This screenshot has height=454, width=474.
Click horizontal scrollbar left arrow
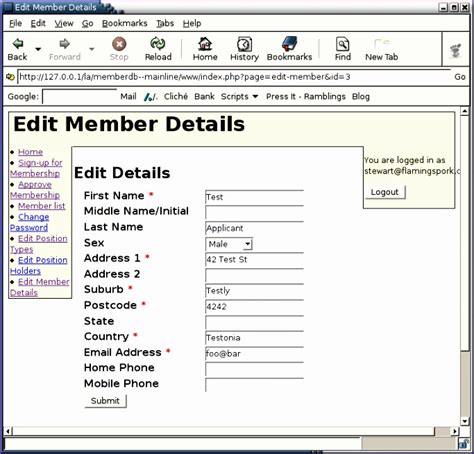point(8,431)
